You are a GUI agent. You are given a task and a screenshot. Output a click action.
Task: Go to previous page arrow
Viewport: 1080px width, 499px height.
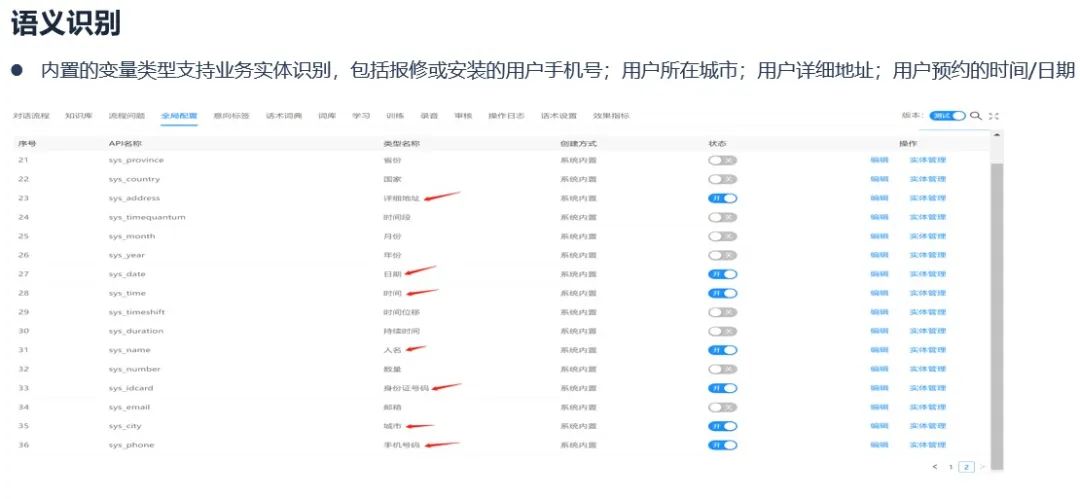[935, 467]
